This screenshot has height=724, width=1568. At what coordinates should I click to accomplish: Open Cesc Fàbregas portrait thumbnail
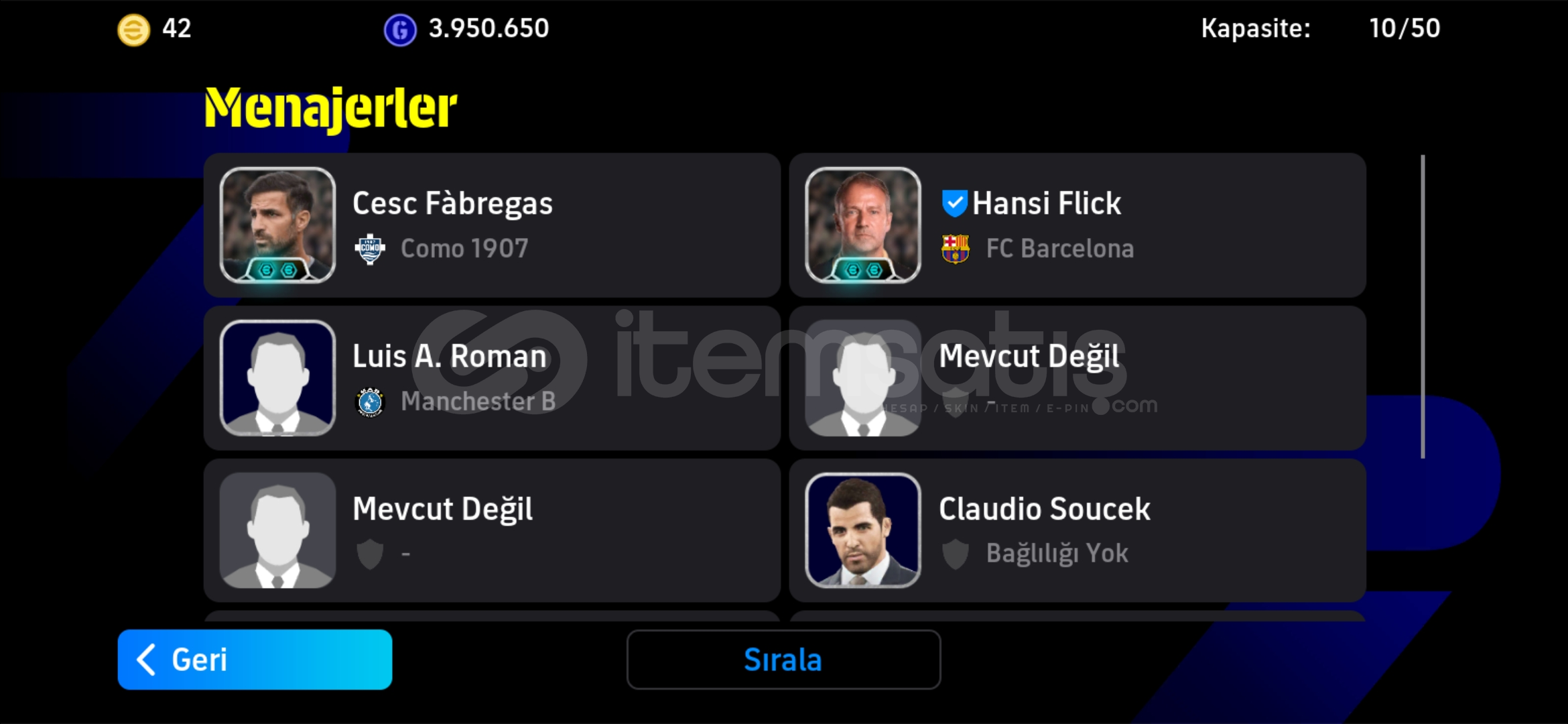(x=277, y=225)
